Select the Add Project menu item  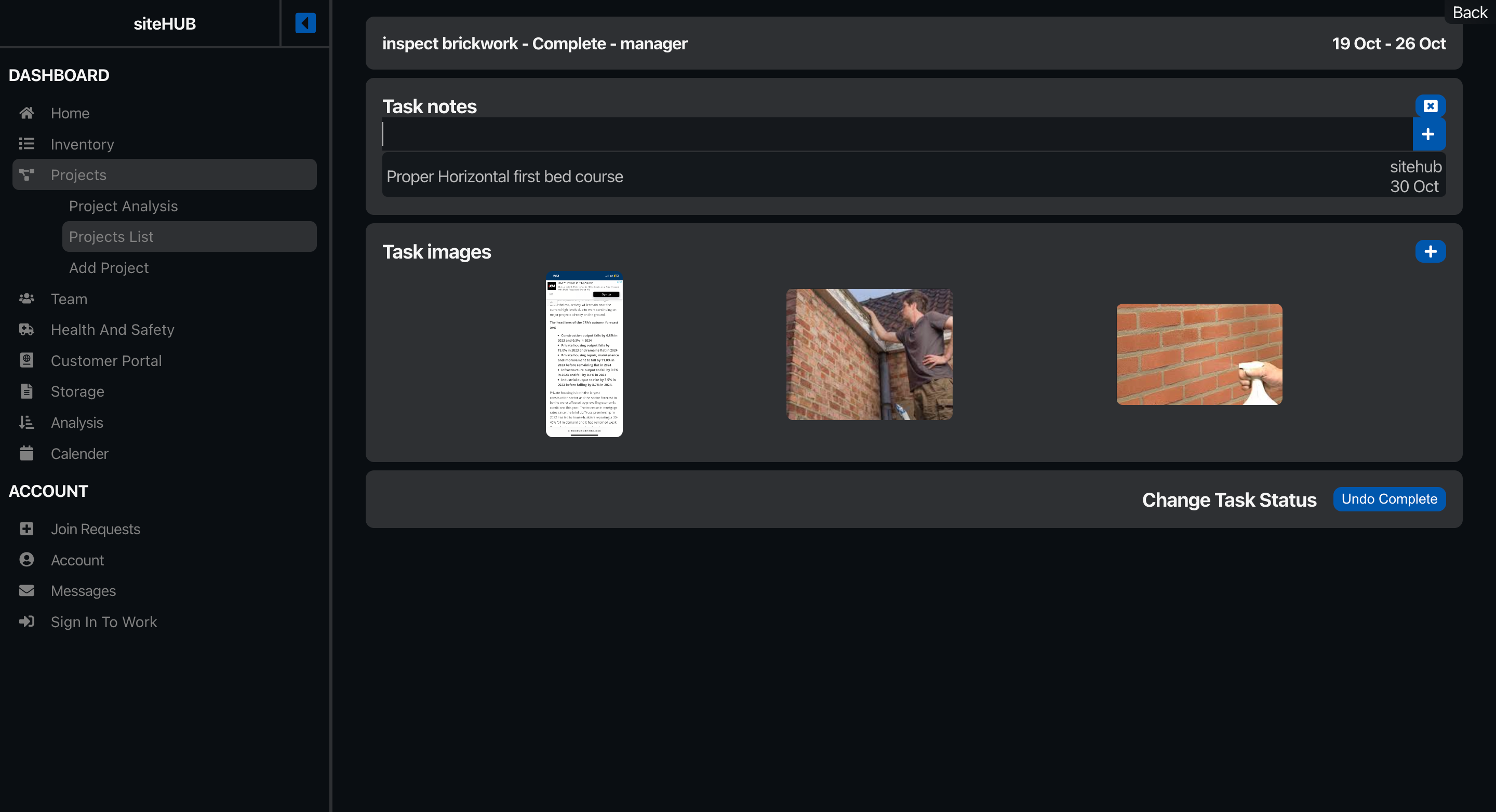pyautogui.click(x=109, y=267)
